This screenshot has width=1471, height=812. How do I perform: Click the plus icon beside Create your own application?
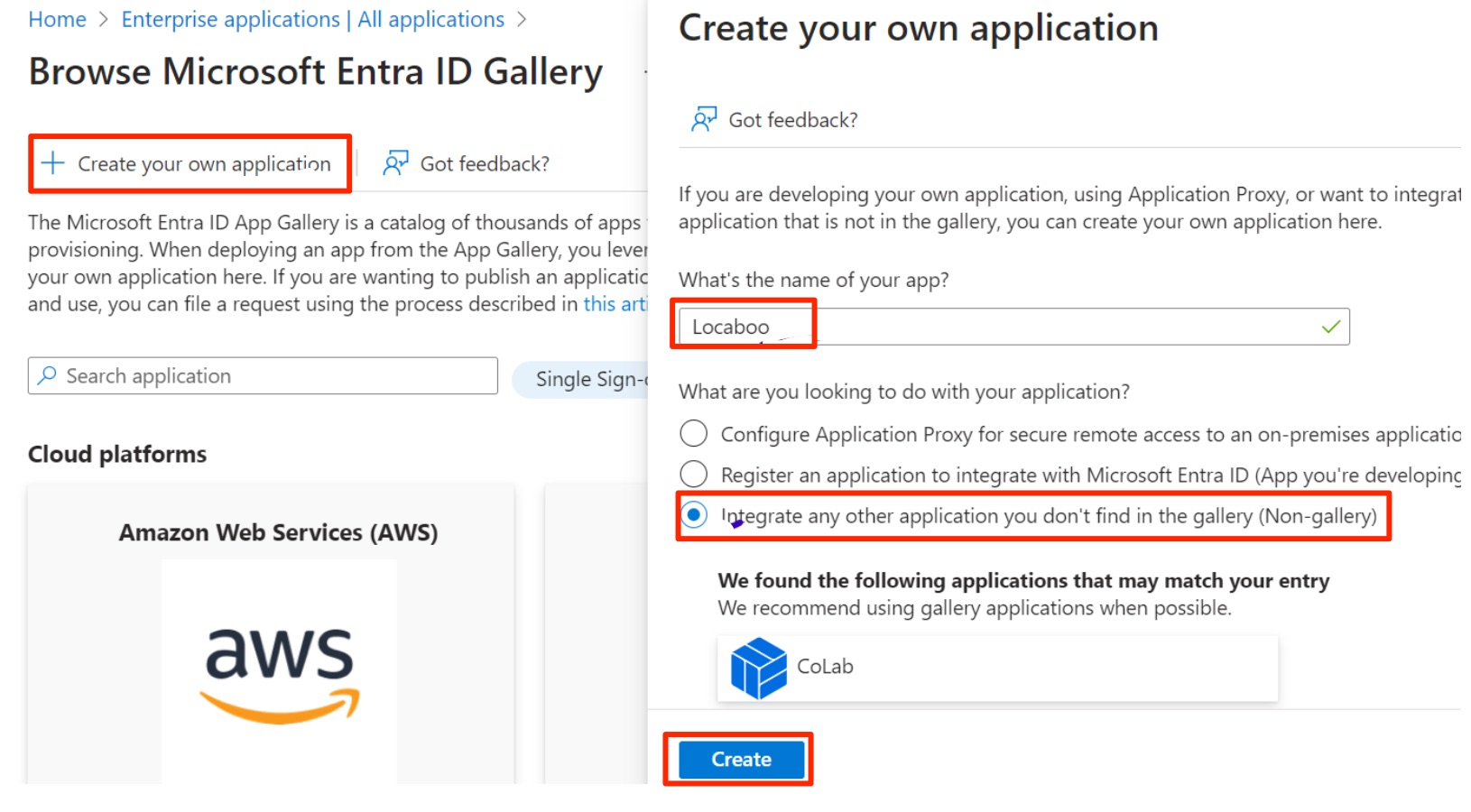(x=53, y=163)
